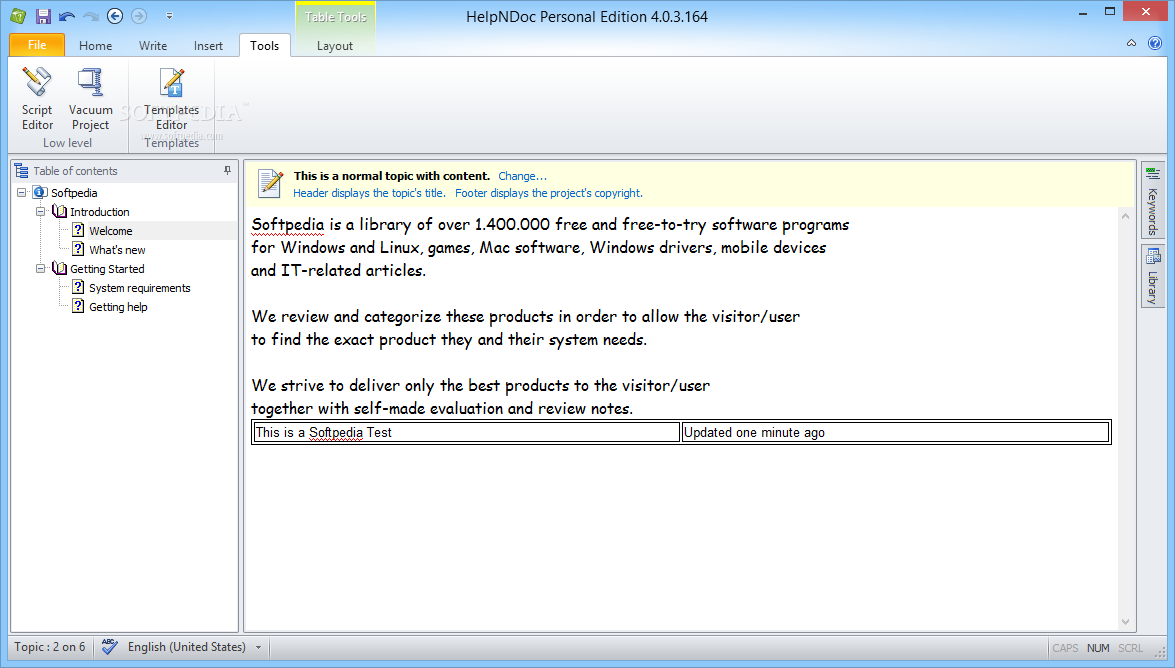
Task: Click the SCRL status bar indicator
Action: coord(1131,648)
